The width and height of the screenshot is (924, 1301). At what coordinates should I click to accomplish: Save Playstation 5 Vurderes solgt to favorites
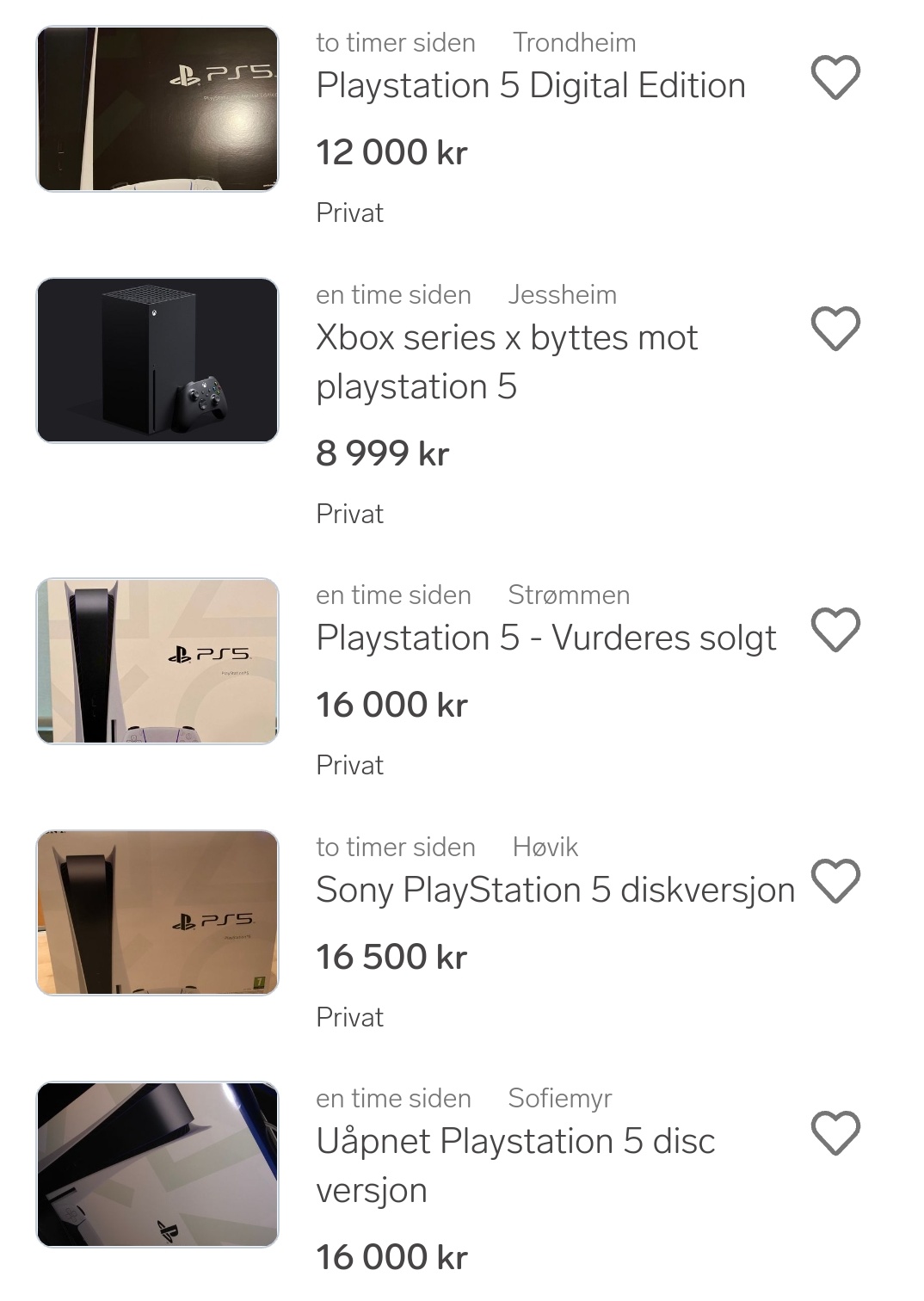pyautogui.click(x=835, y=630)
